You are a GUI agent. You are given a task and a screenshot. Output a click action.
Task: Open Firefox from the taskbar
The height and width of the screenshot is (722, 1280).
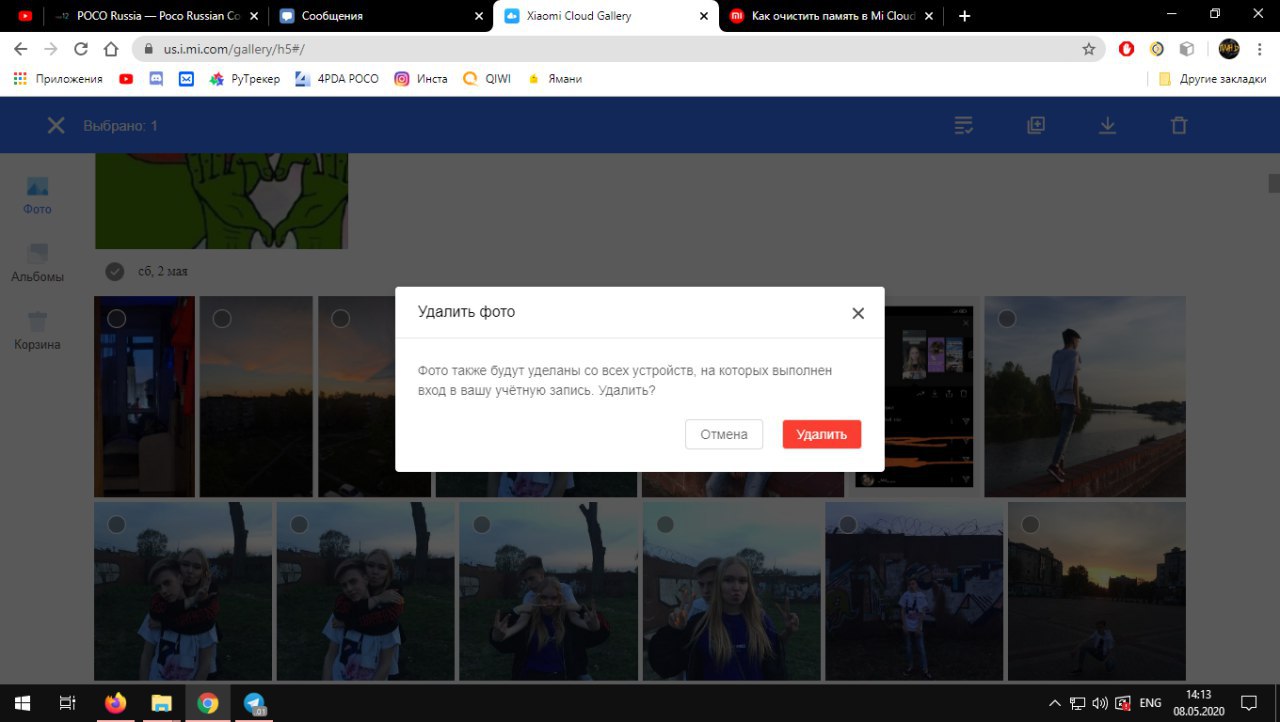click(115, 703)
